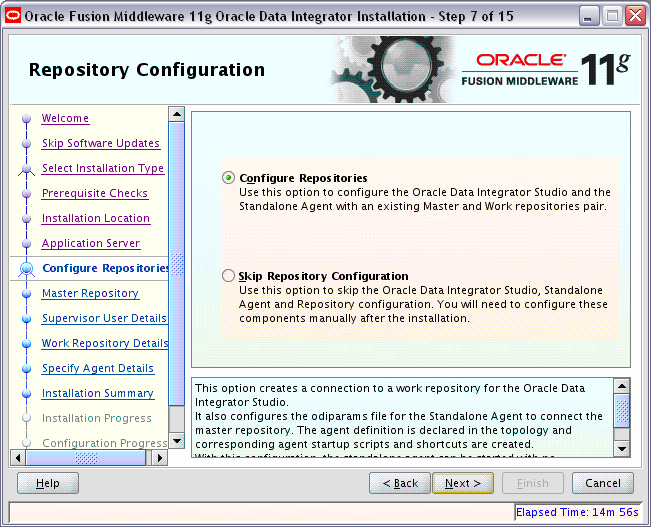Open the Installation Location step
The height and width of the screenshot is (527, 651).
point(96,218)
